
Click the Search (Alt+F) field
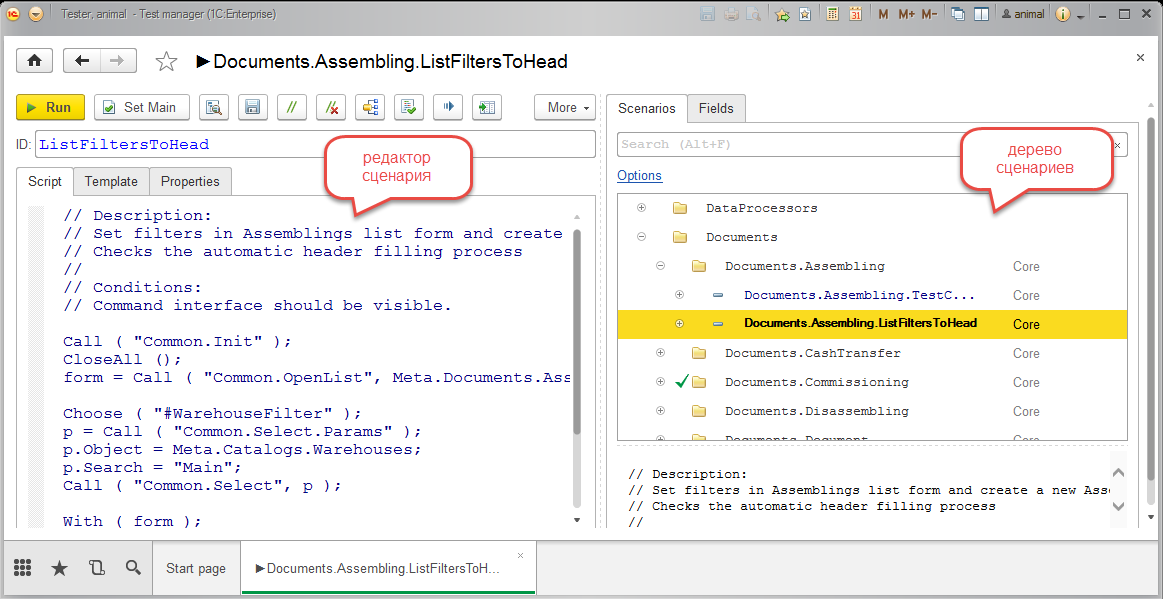pyautogui.click(x=864, y=145)
